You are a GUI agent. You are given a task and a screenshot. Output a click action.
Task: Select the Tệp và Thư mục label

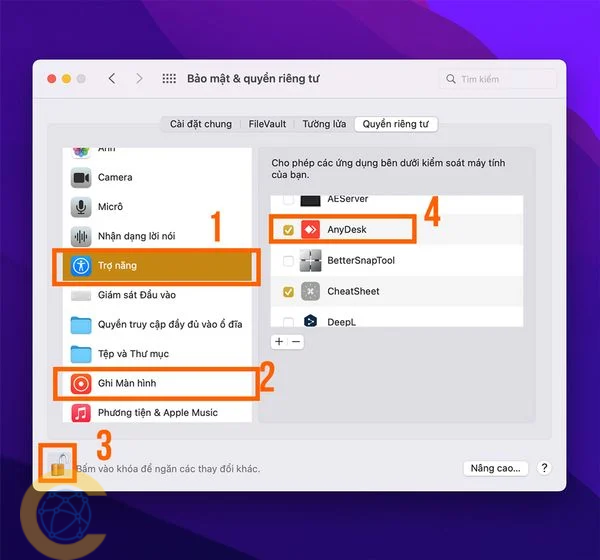pyautogui.click(x=133, y=354)
